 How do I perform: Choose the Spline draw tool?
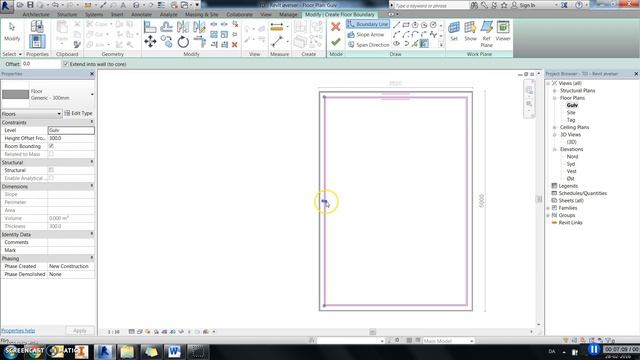(433, 35)
